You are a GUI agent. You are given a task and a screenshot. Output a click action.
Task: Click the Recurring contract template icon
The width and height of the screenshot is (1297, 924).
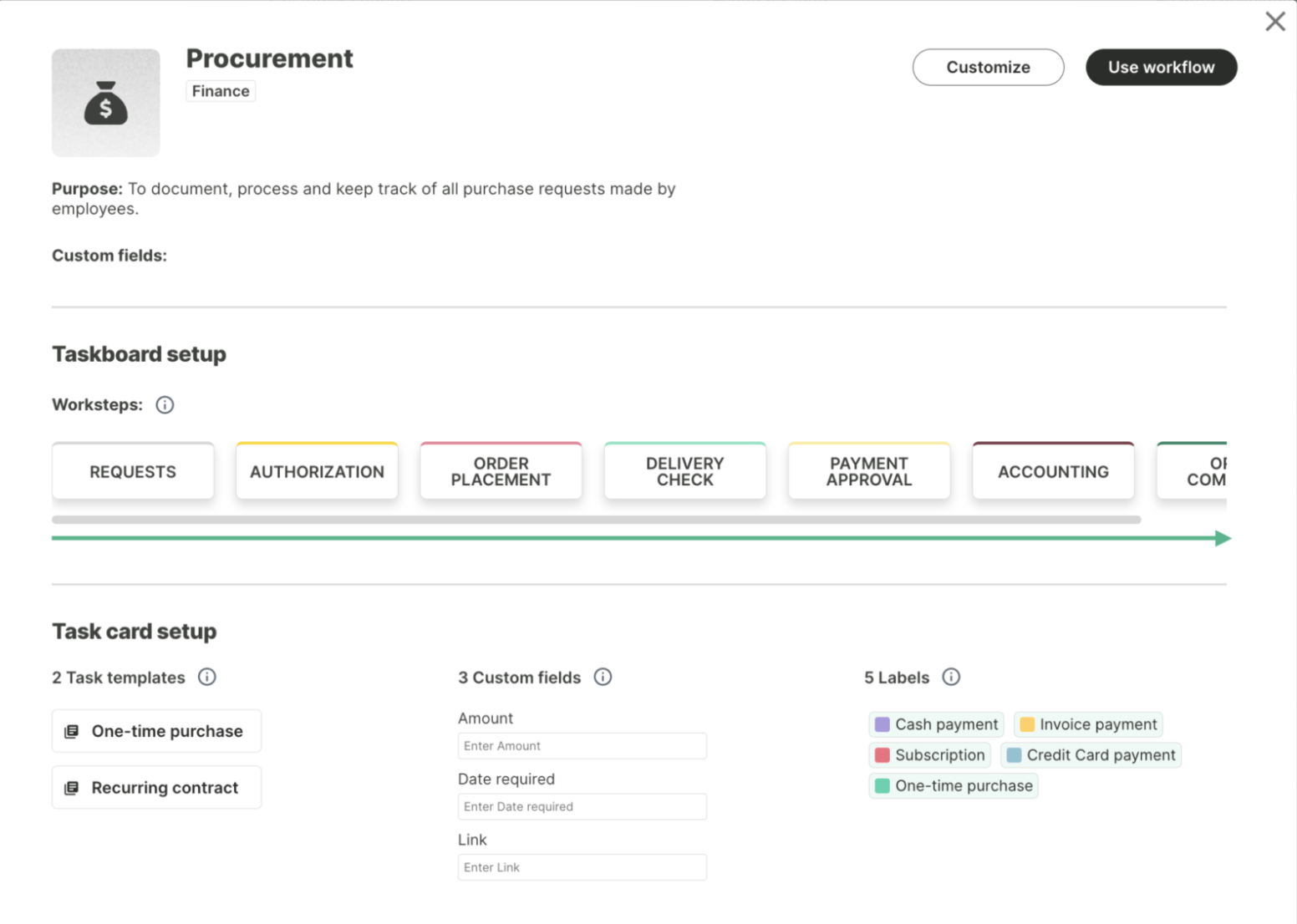pos(72,789)
